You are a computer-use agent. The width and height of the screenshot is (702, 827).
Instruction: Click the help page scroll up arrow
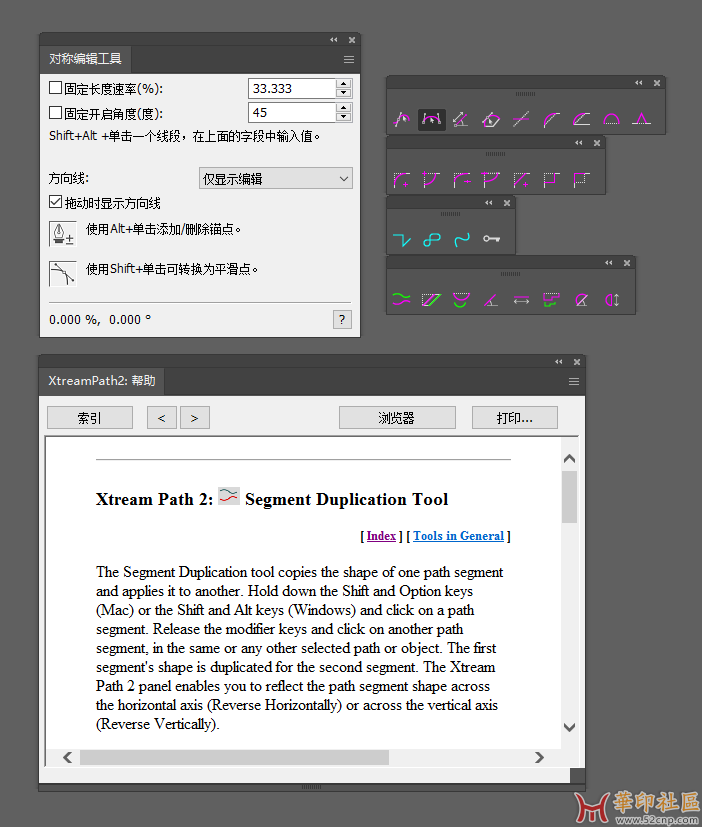click(570, 458)
